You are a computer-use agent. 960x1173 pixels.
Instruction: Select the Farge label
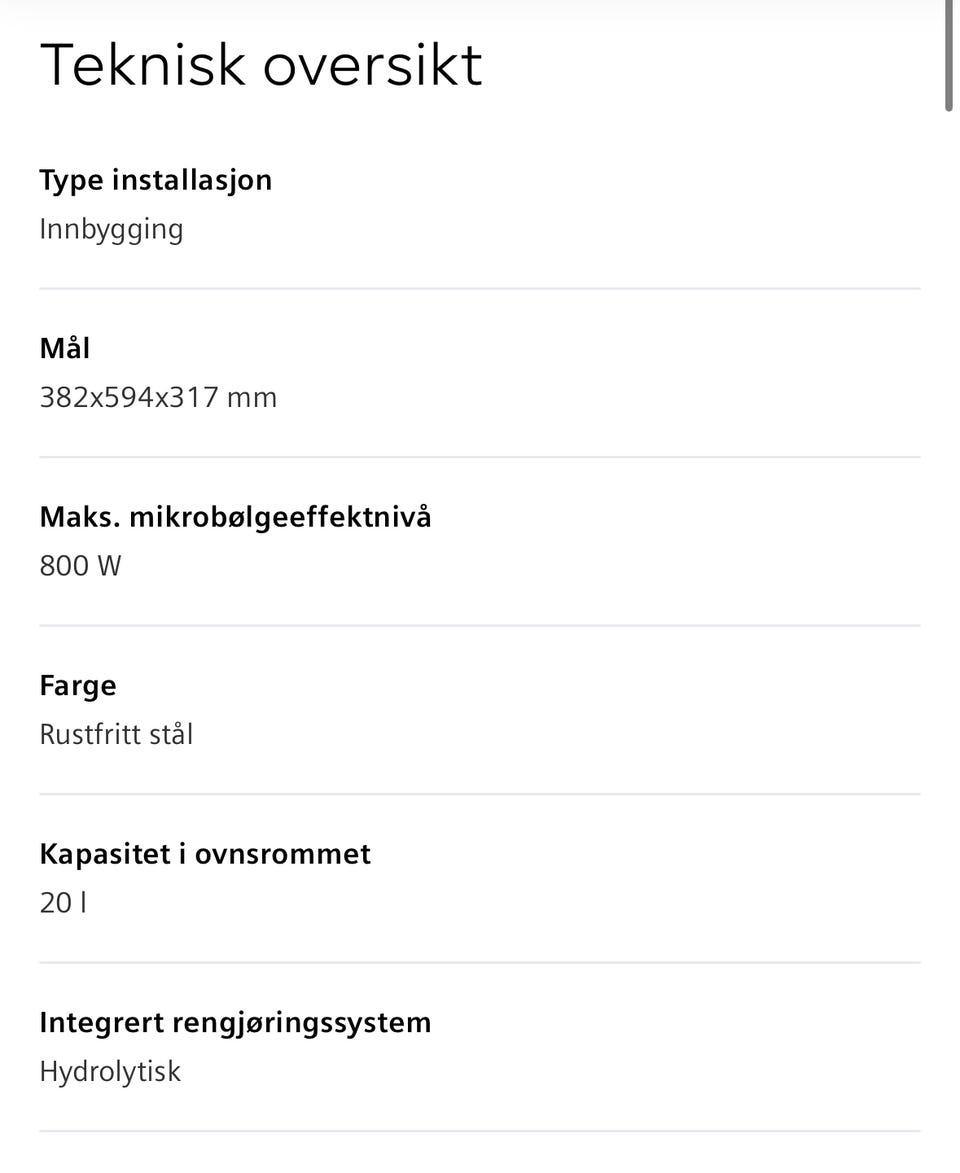[78, 687]
